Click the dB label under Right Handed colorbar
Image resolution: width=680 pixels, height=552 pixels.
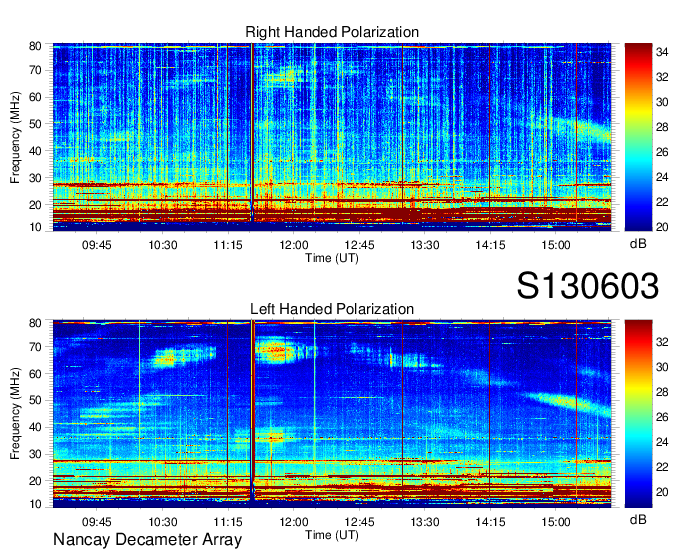coord(638,244)
